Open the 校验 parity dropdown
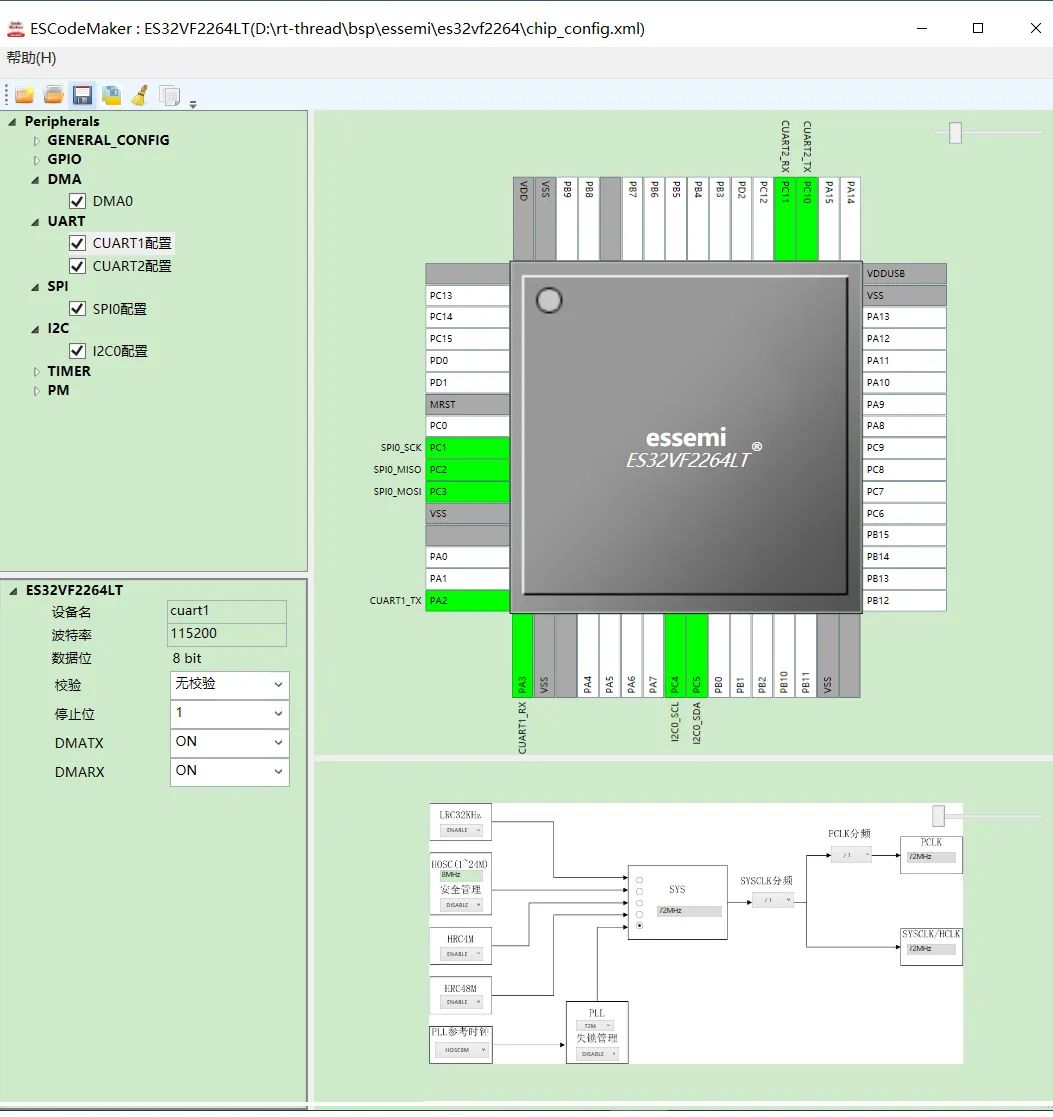 click(229, 685)
